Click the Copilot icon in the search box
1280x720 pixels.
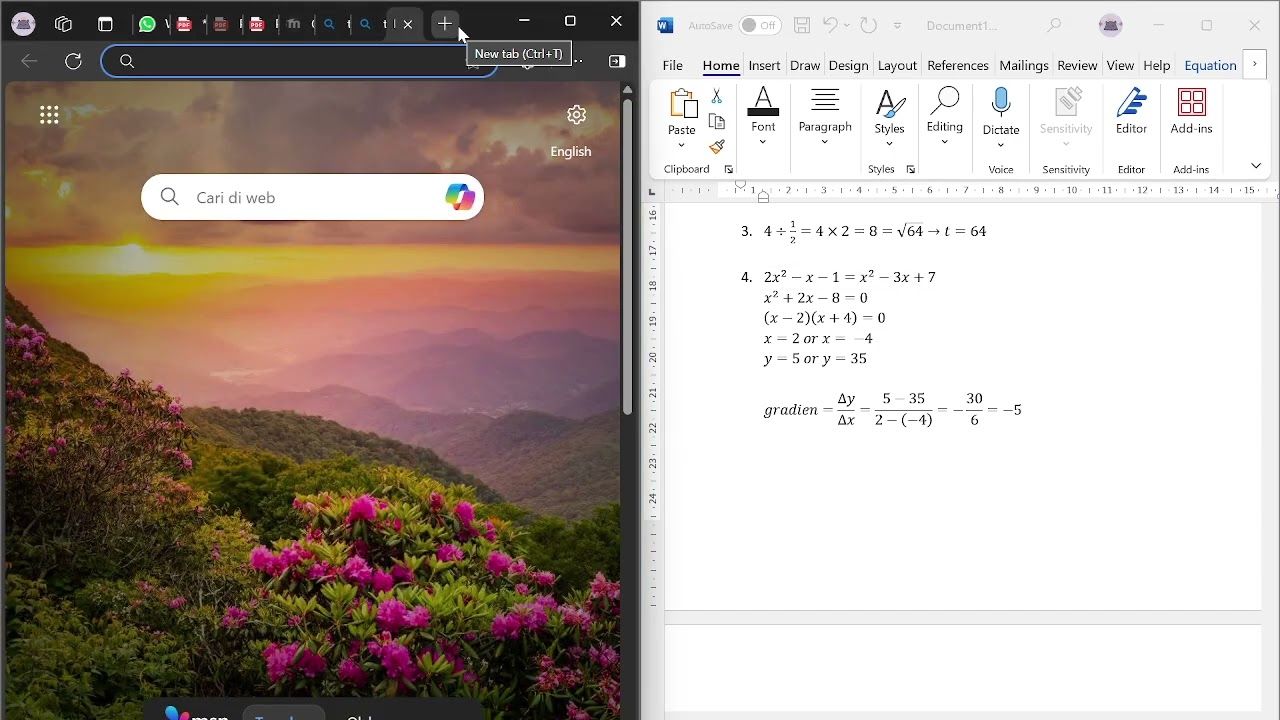[460, 197]
